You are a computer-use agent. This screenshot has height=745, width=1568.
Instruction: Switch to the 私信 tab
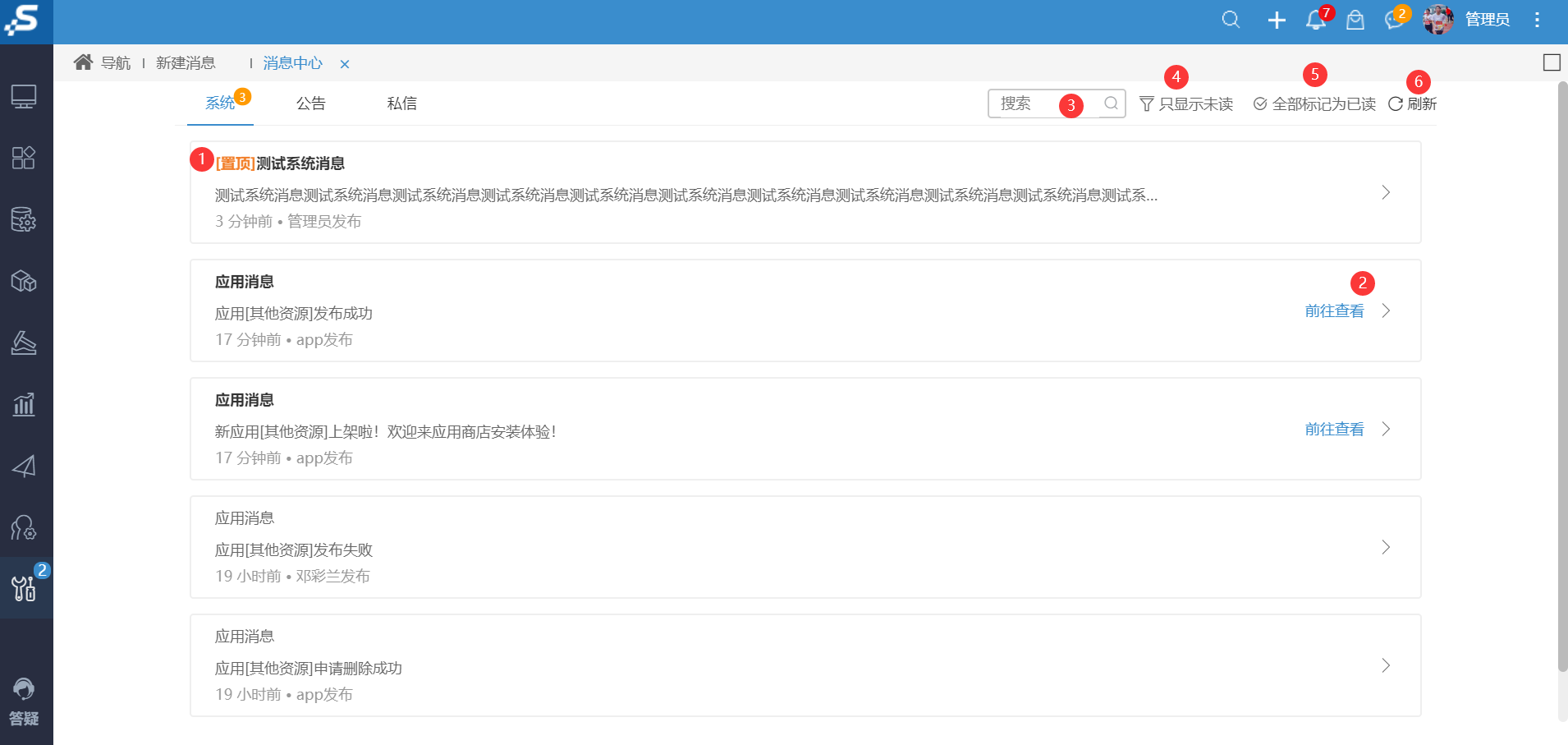pyautogui.click(x=402, y=103)
